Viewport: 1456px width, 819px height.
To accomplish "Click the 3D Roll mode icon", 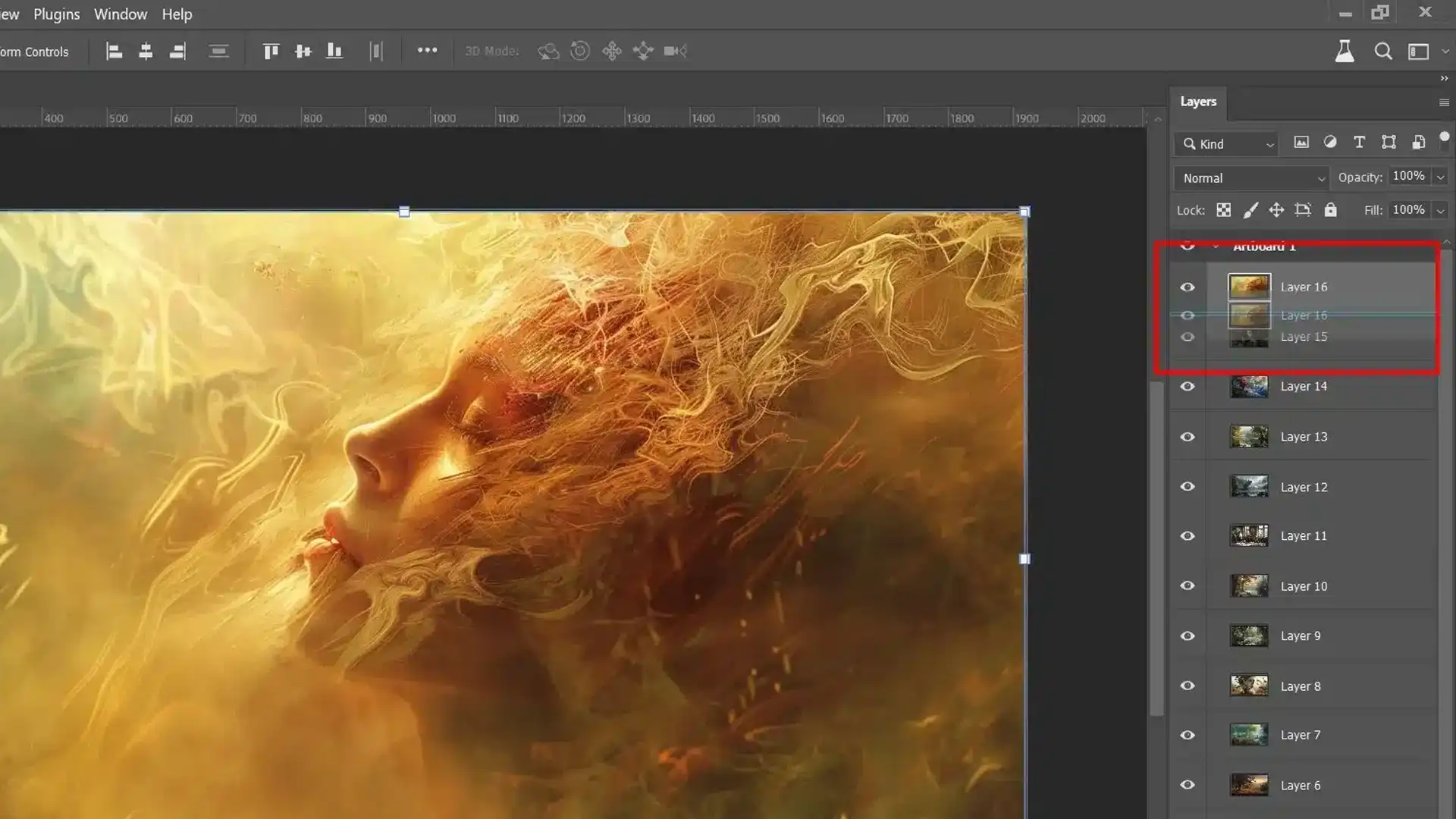I will [580, 51].
